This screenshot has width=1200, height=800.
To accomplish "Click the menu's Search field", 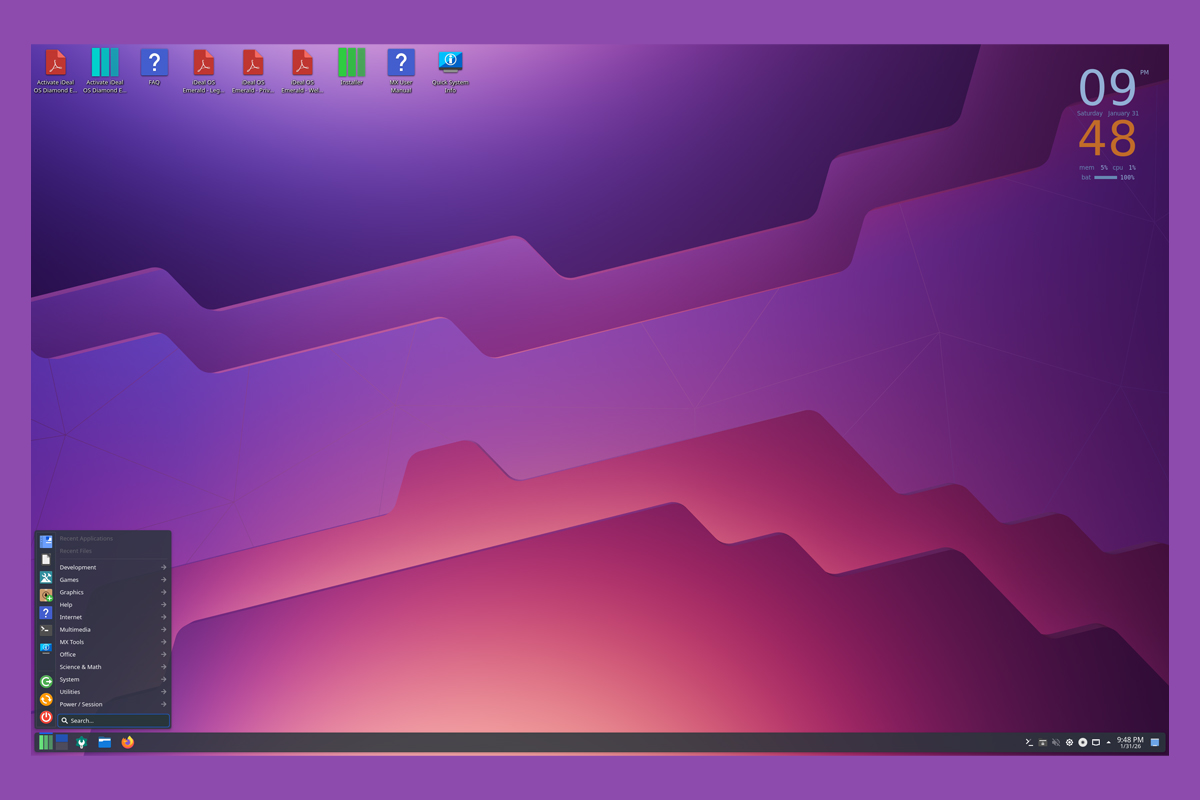I will 113,720.
